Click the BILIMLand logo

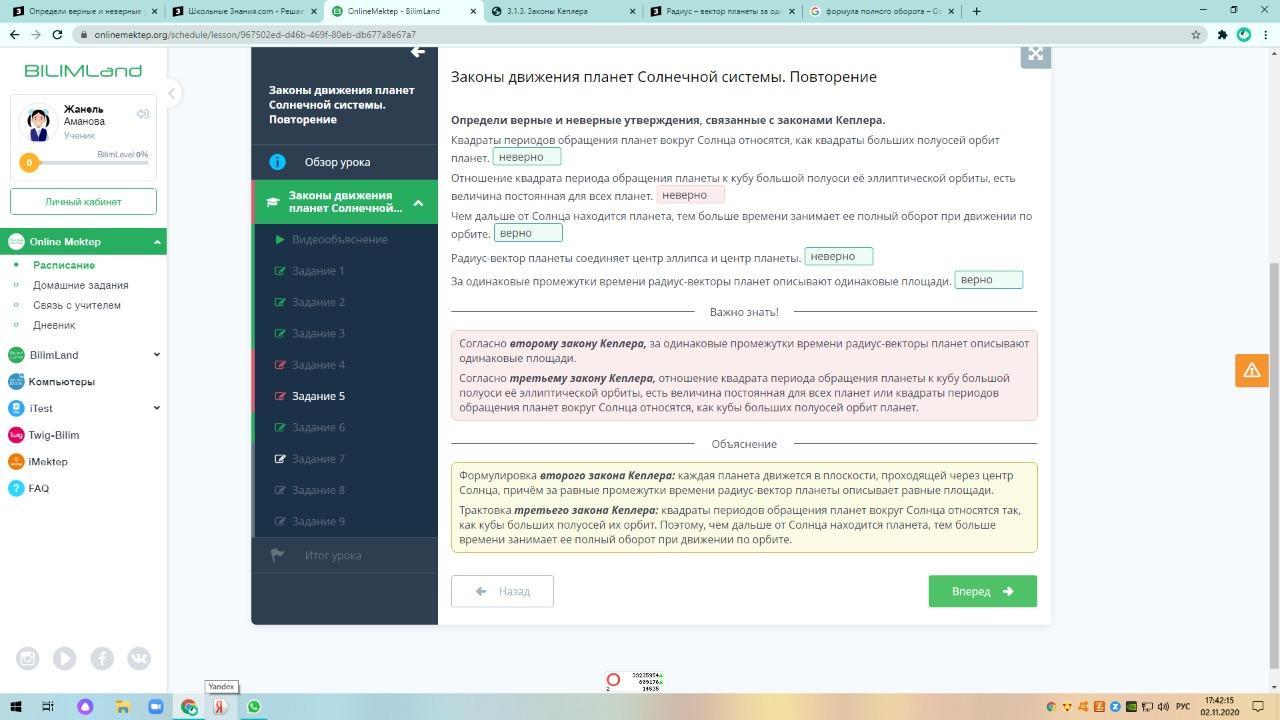click(83, 71)
